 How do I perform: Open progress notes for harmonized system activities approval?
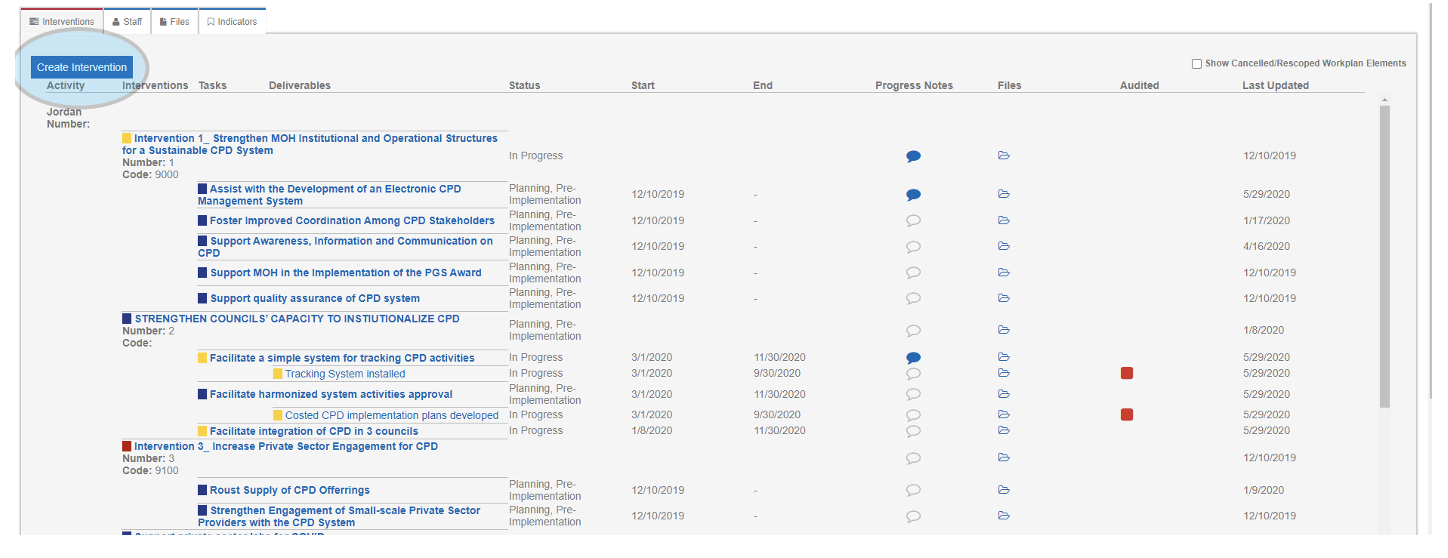tap(913, 395)
